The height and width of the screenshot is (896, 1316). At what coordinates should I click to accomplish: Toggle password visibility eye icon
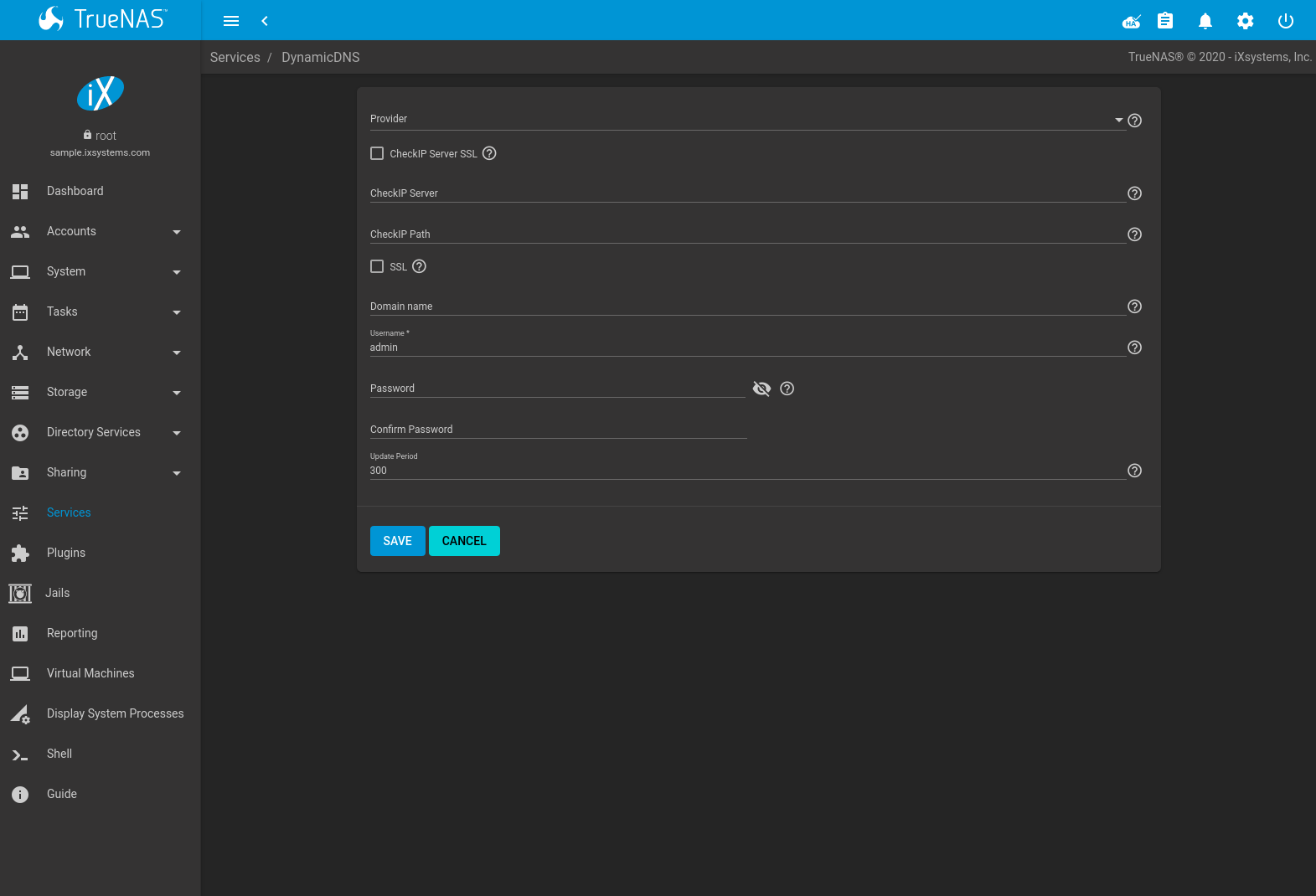(761, 389)
